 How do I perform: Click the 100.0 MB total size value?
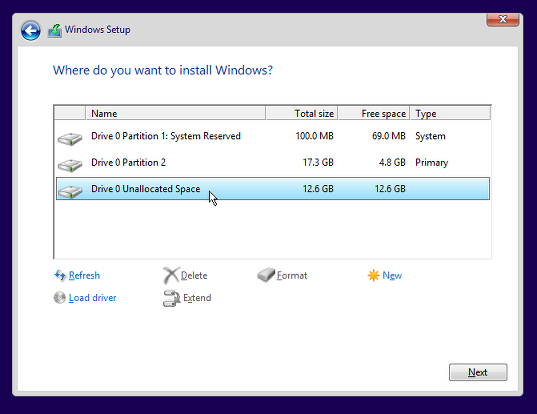(x=314, y=136)
